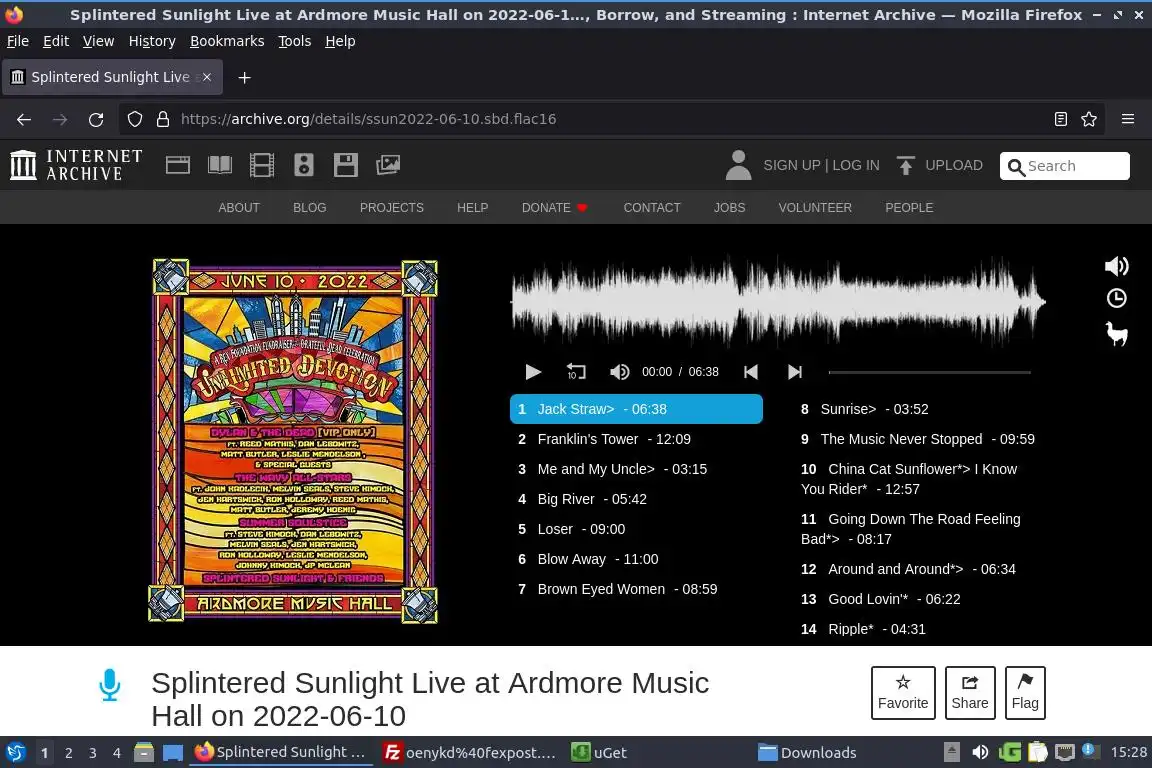Viewport: 1152px width, 768px height.
Task: Click the upload arrow icon
Action: [x=906, y=165]
